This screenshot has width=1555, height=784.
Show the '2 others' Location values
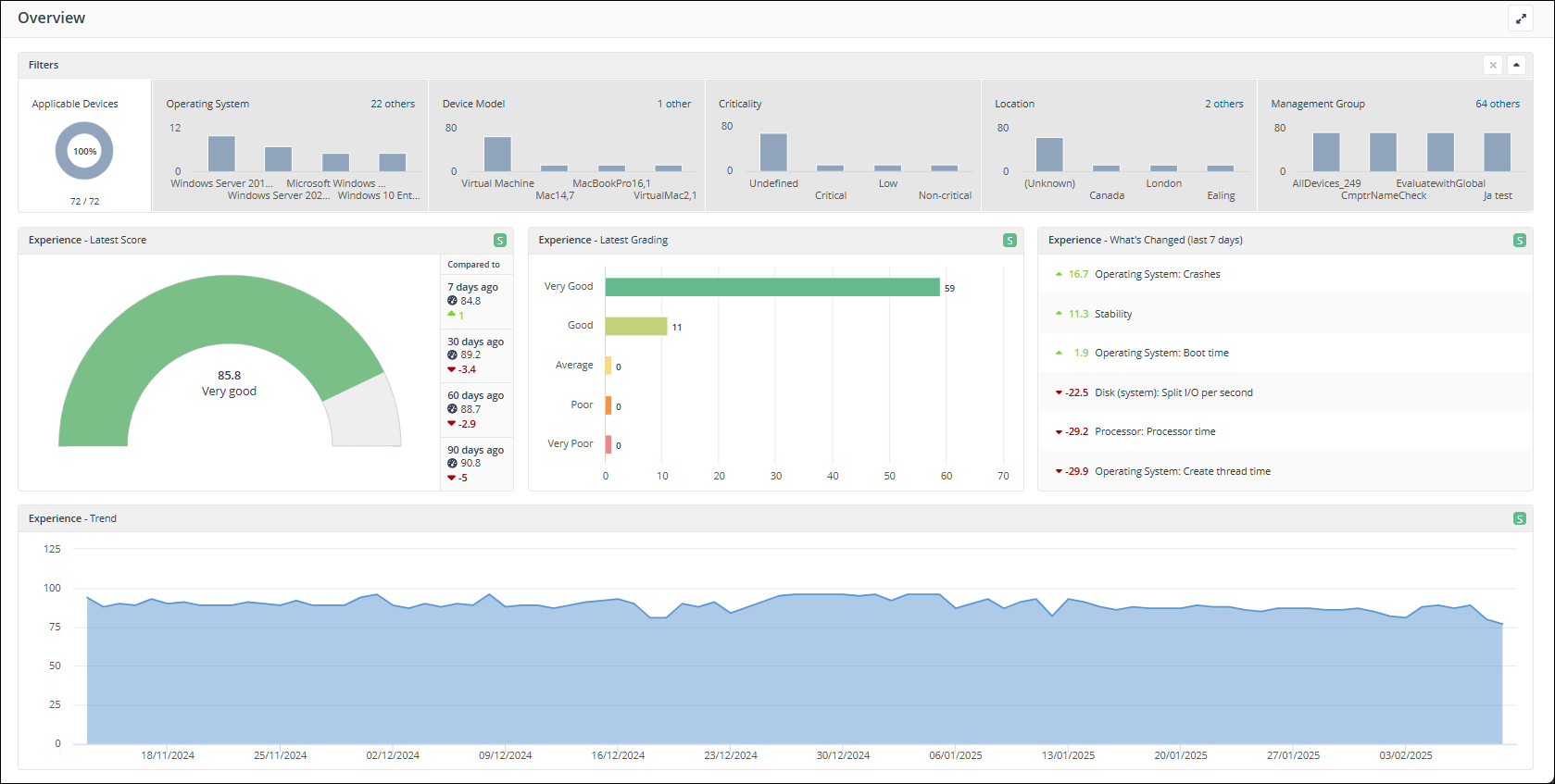tap(1223, 104)
